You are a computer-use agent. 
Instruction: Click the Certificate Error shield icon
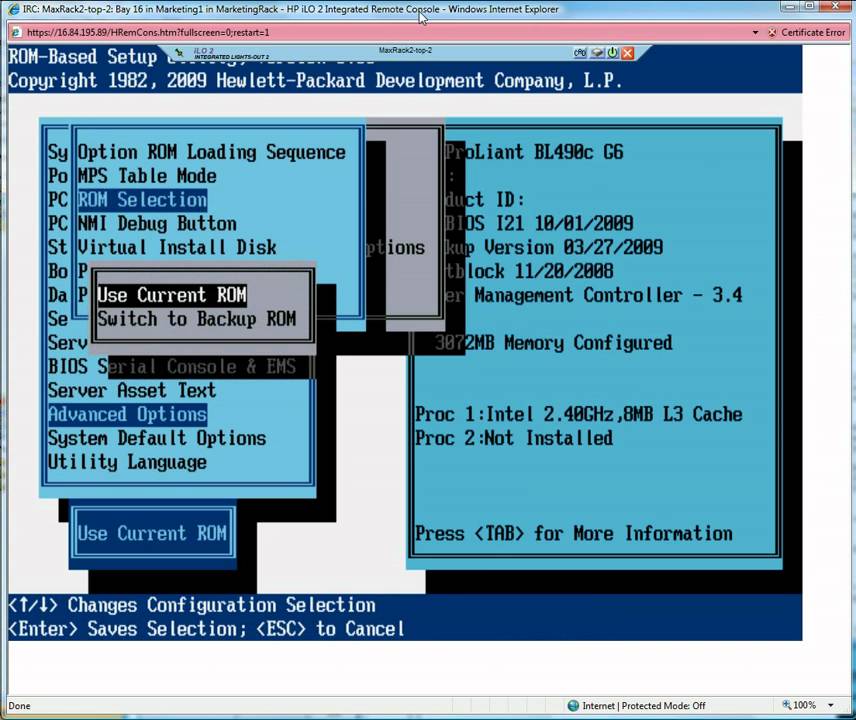[x=772, y=33]
